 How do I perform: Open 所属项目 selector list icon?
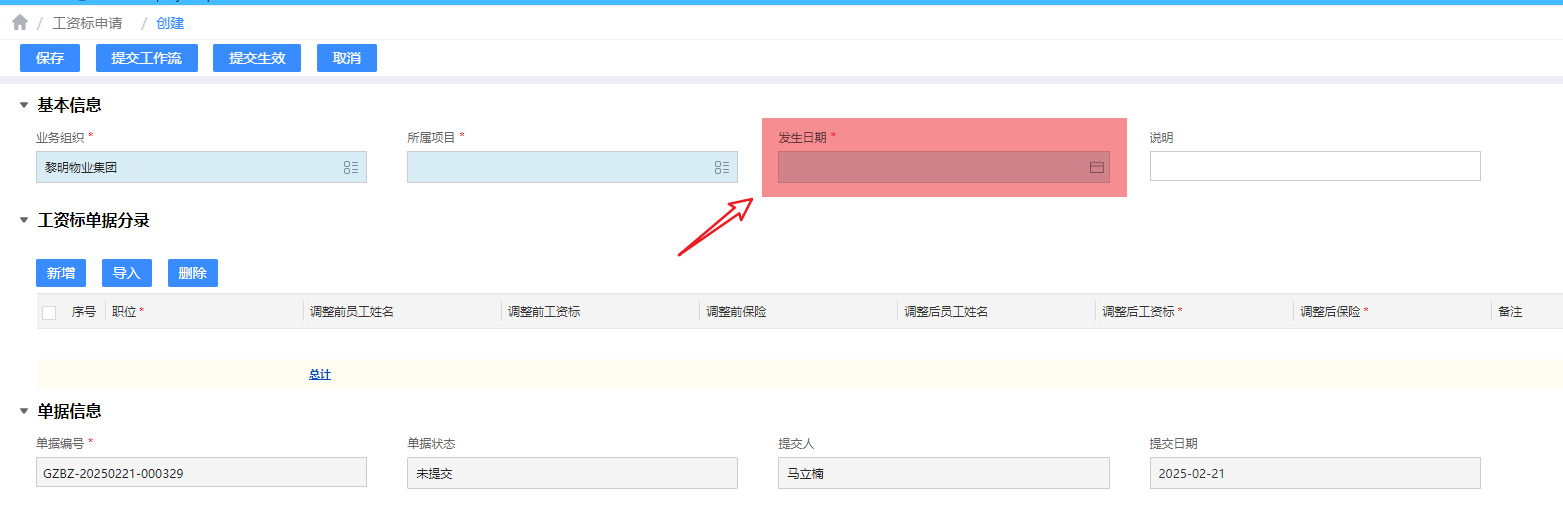click(722, 167)
